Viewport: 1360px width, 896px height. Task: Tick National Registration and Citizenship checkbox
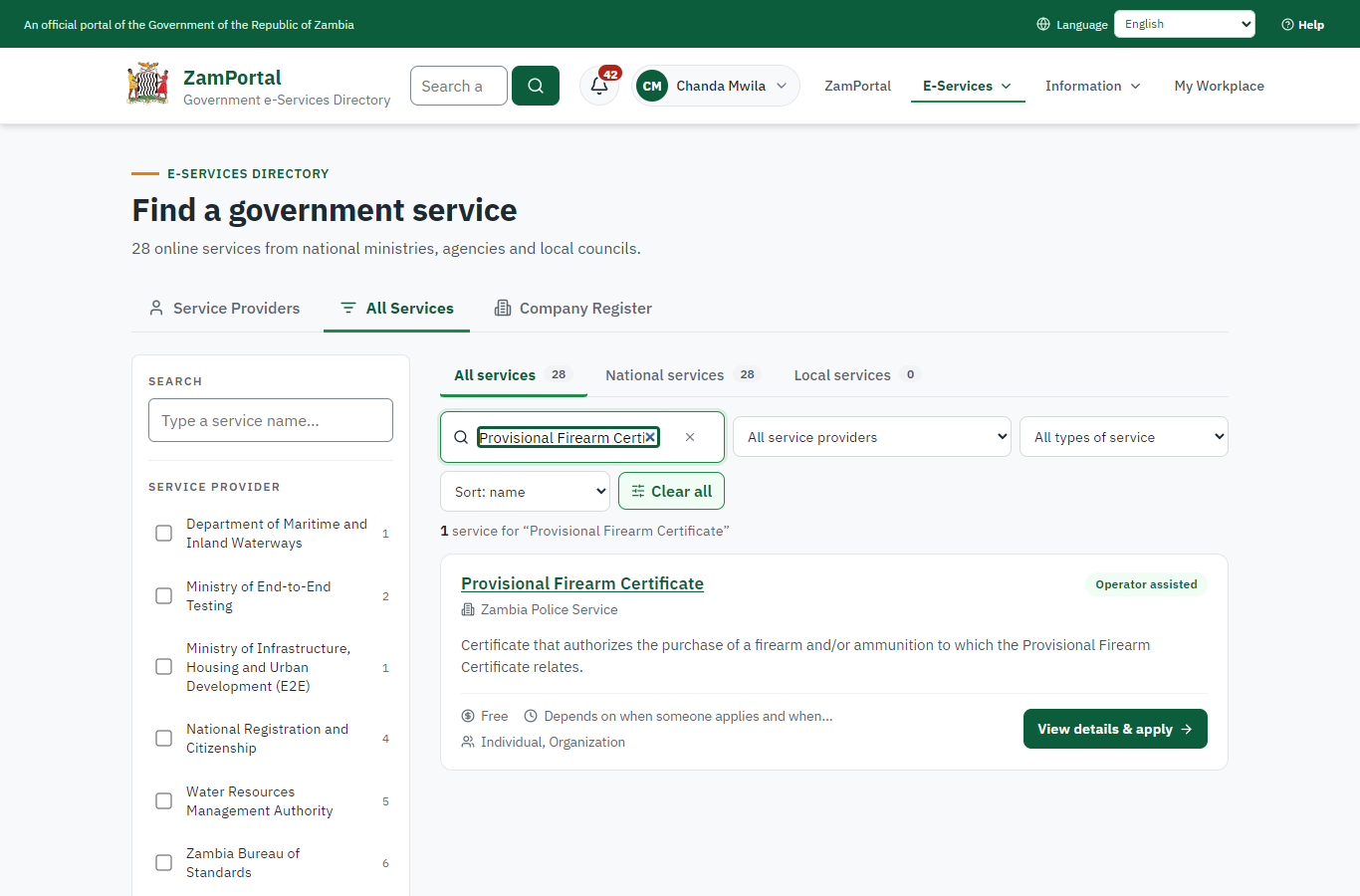pos(164,739)
